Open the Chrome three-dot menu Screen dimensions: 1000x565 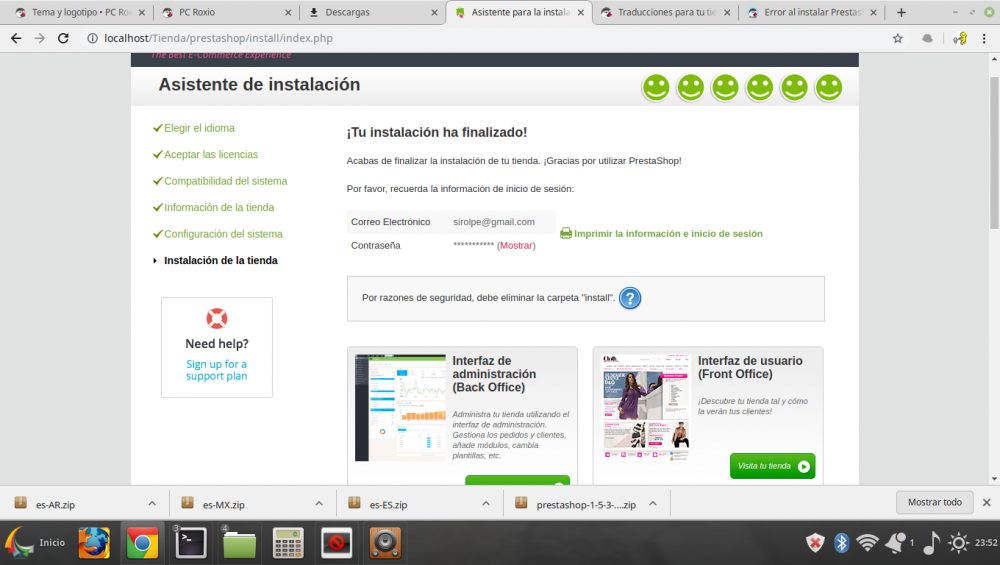pos(984,38)
